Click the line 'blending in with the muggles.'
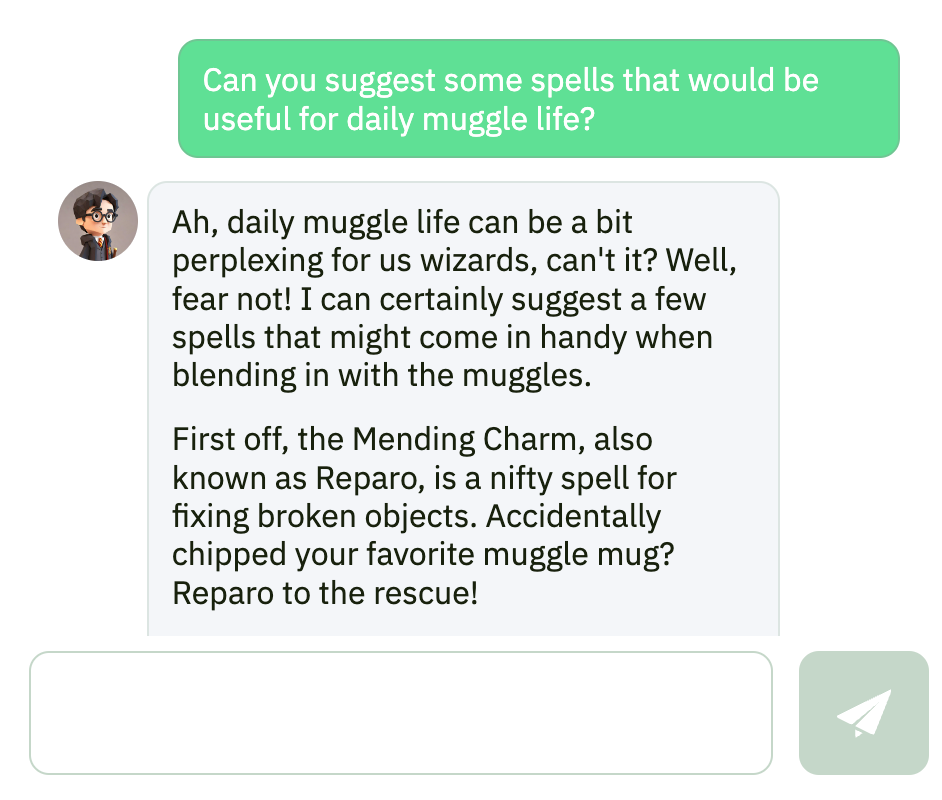Image resolution: width=942 pixels, height=800 pixels. pos(381,376)
